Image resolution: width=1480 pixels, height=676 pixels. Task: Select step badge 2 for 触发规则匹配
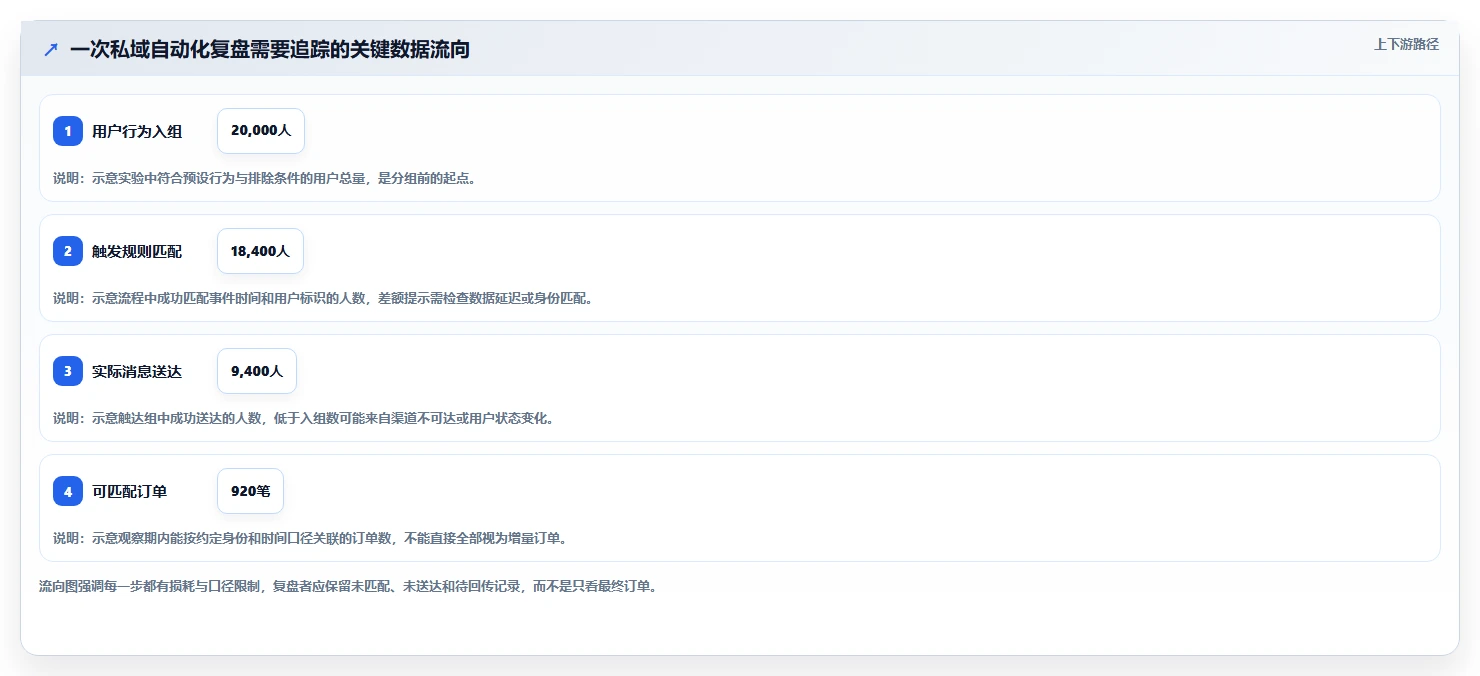tap(68, 251)
